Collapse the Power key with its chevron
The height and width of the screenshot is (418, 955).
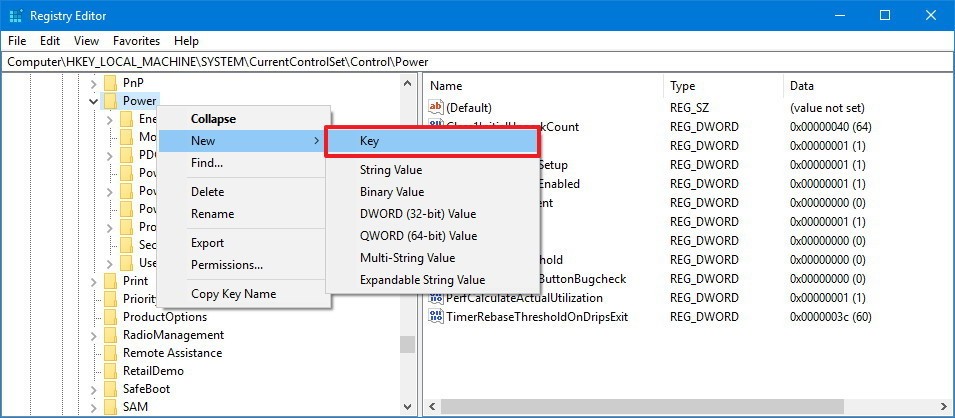coord(93,101)
